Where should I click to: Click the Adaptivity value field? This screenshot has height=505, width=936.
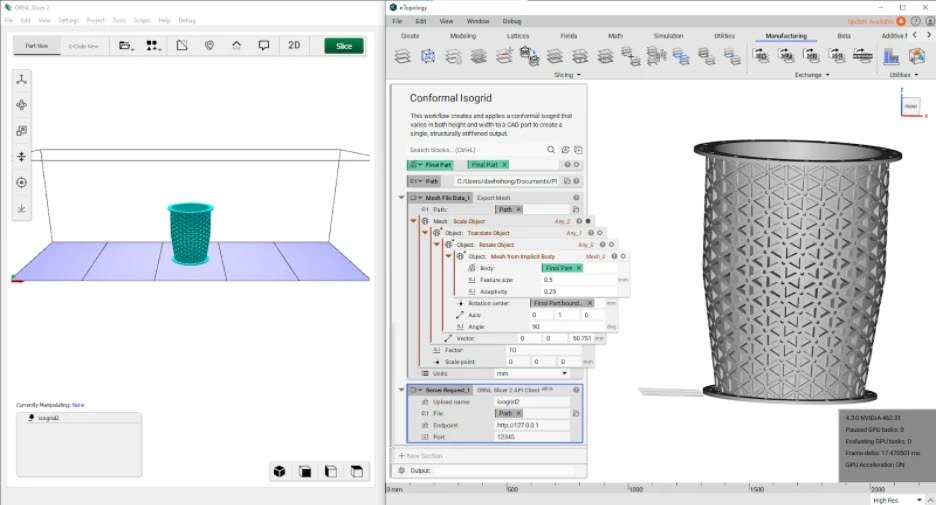point(579,291)
